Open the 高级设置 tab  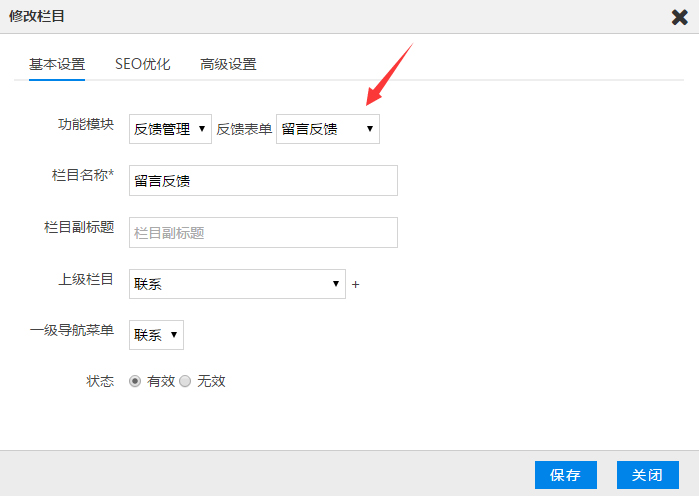[228, 64]
